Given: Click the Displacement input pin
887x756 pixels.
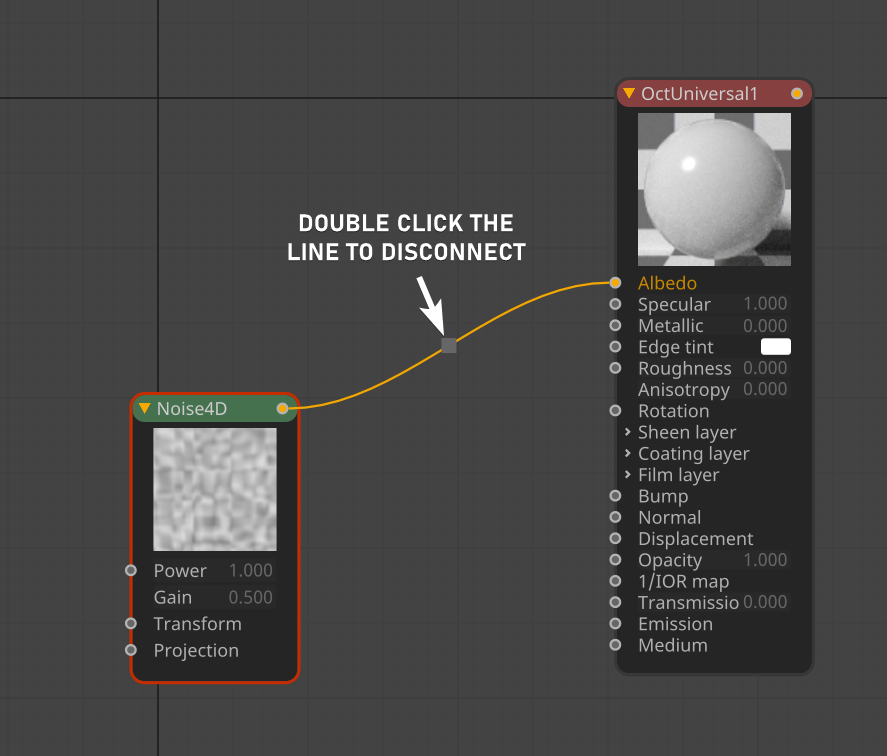Looking at the screenshot, I should click(x=615, y=539).
